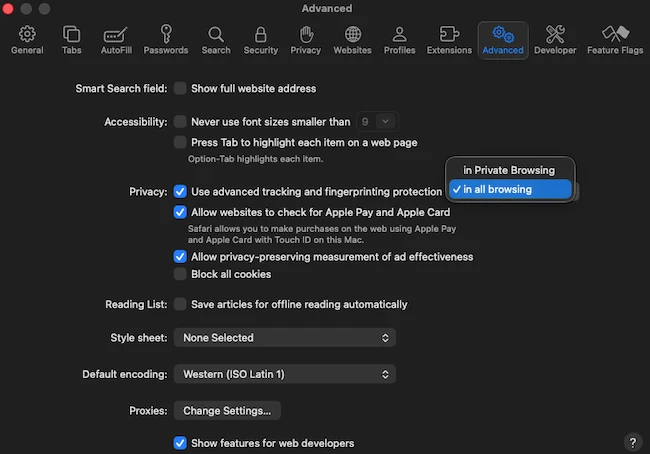Open the Style sheet dropdown
This screenshot has width=650, height=454.
click(284, 338)
